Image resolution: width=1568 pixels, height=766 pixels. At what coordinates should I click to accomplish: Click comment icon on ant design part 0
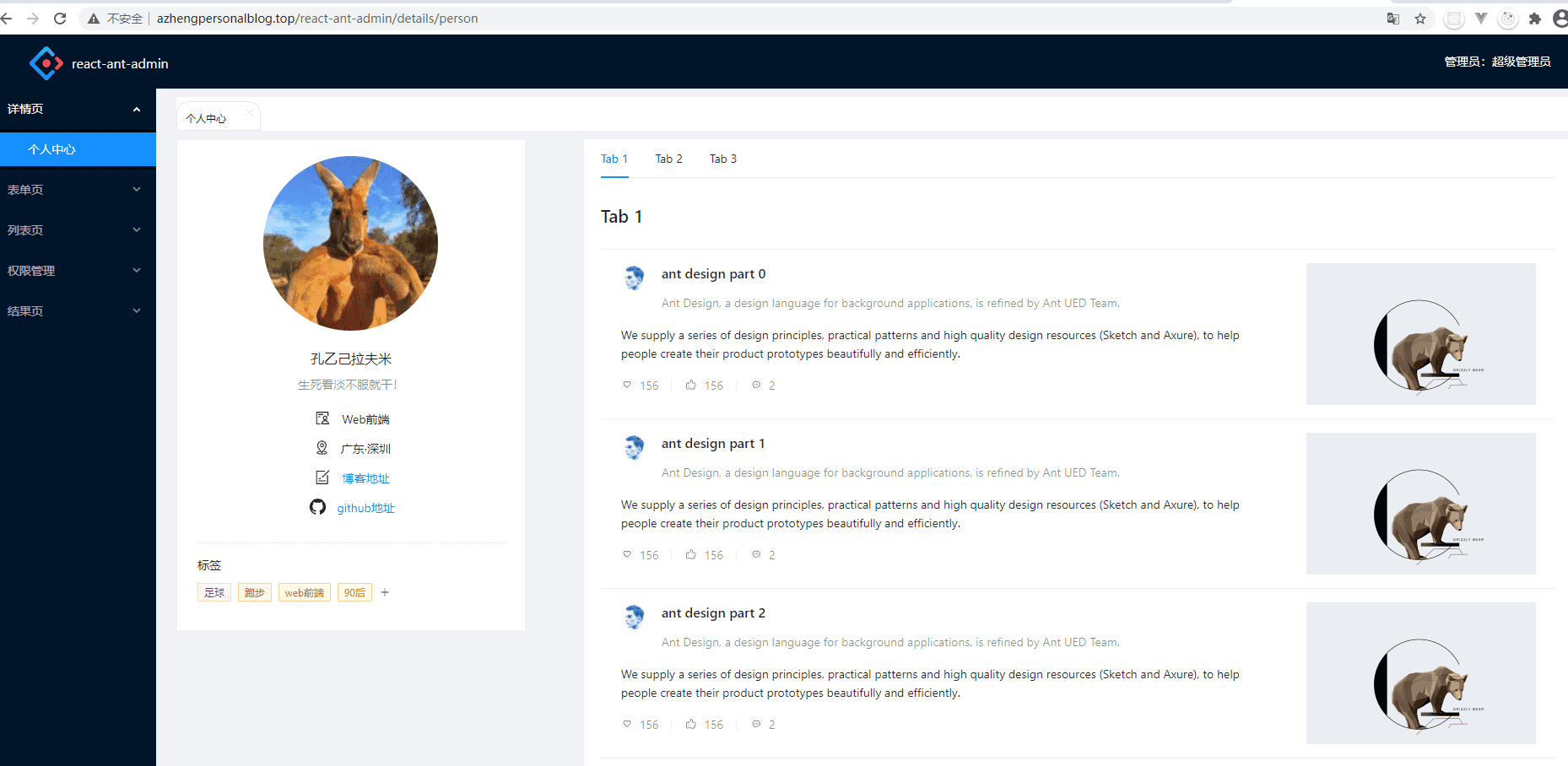coord(756,385)
